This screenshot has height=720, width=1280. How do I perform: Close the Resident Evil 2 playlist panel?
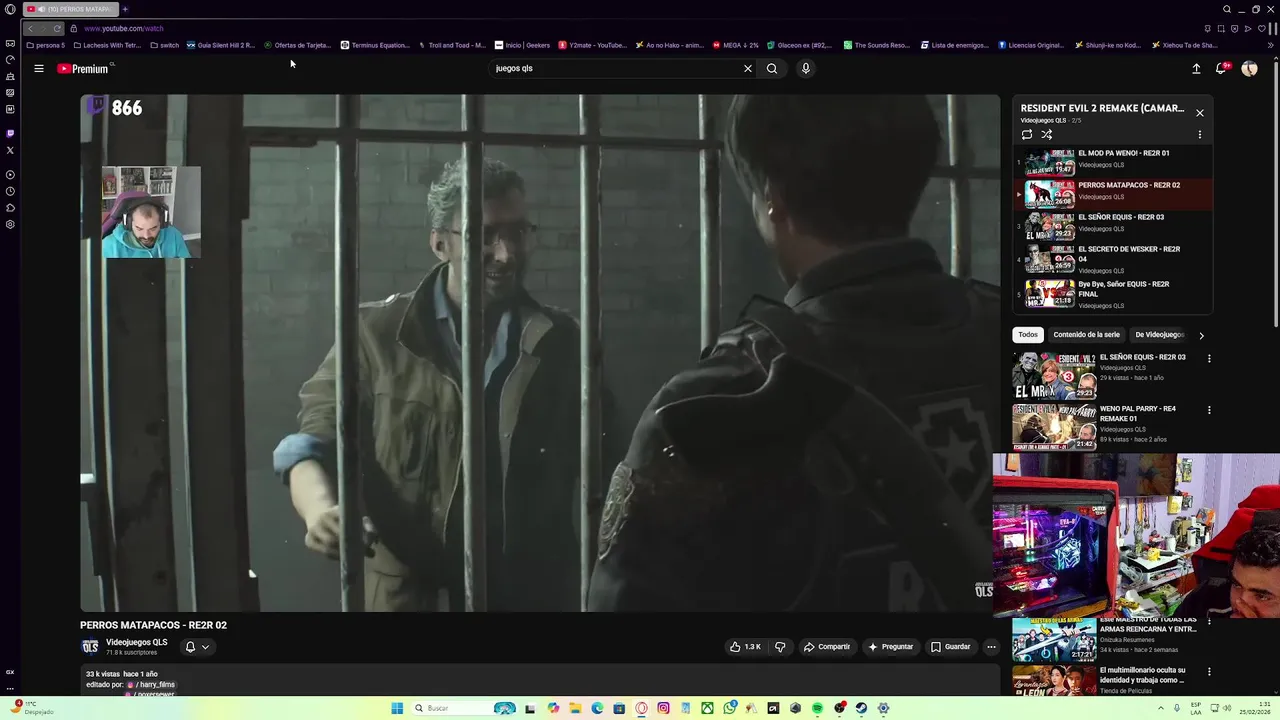(x=1200, y=113)
